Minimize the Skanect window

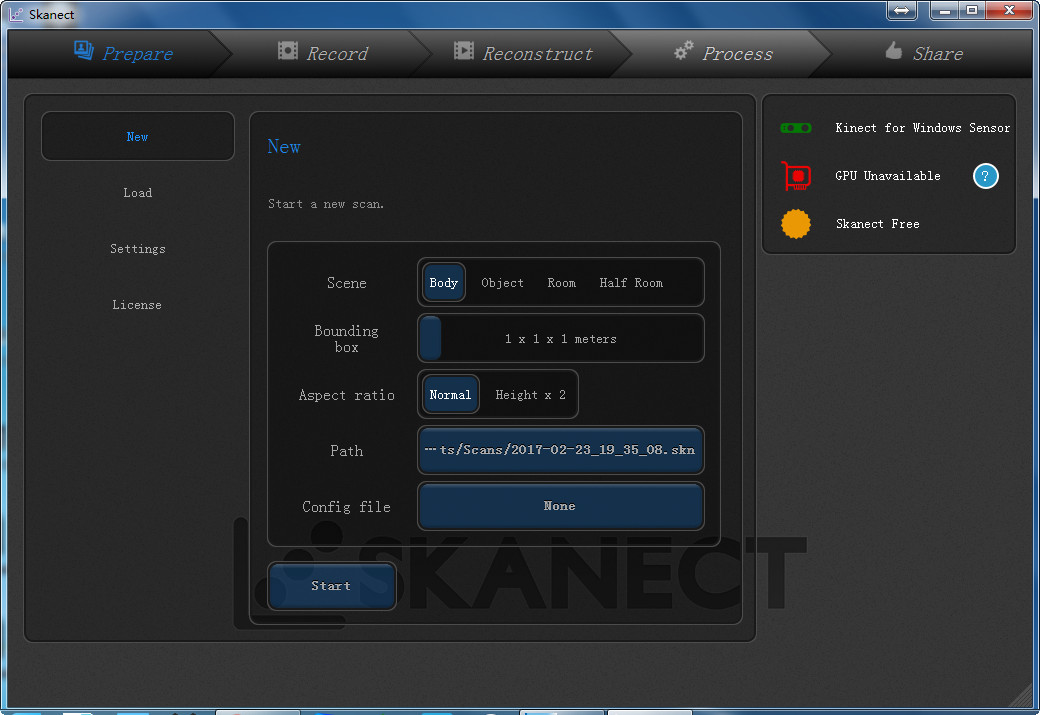tap(944, 10)
